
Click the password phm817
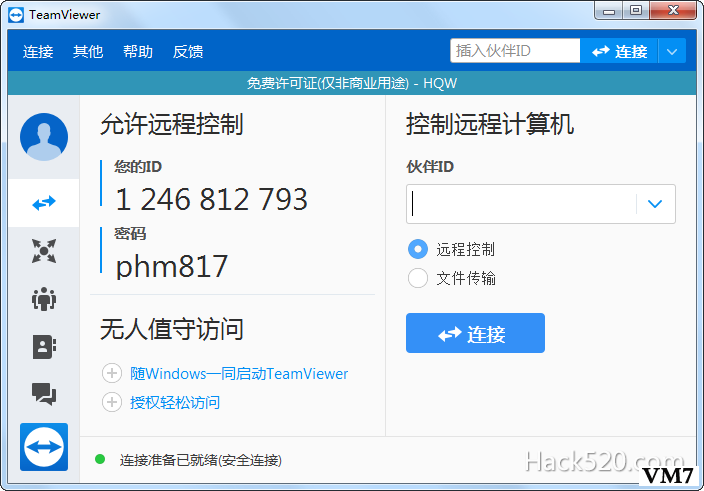click(x=172, y=267)
